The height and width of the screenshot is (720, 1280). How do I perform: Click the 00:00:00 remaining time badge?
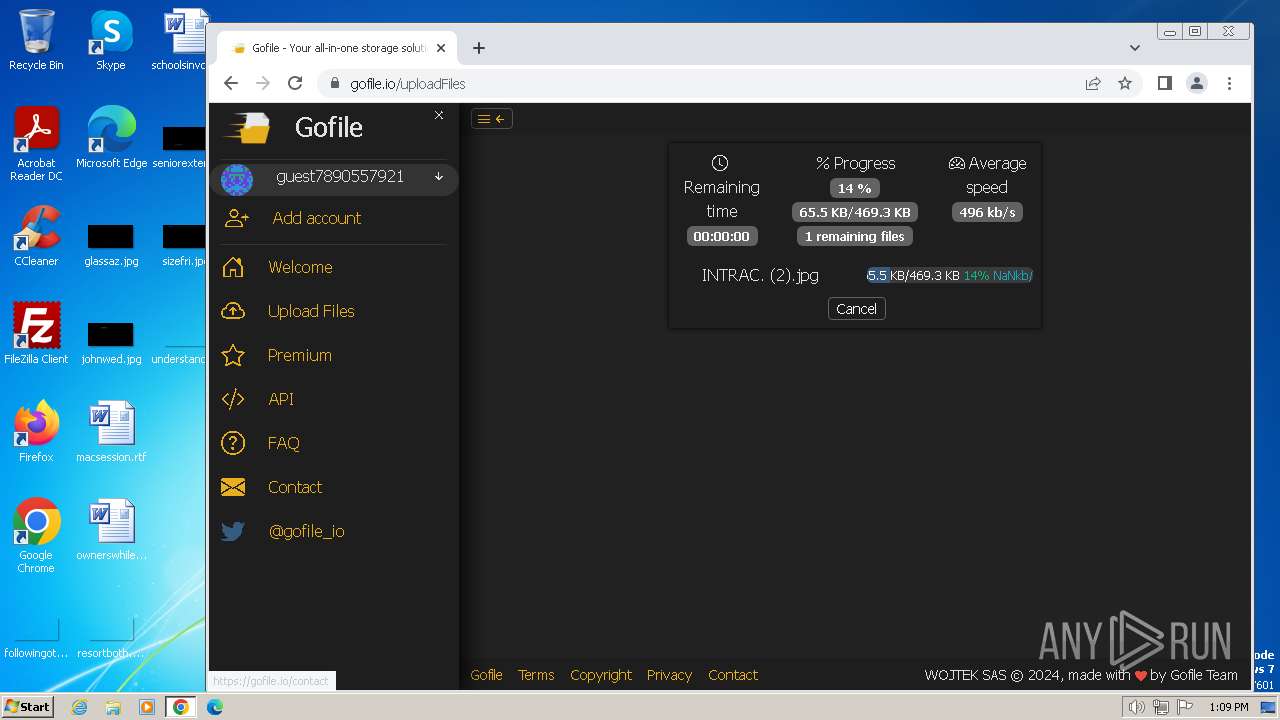click(x=722, y=236)
